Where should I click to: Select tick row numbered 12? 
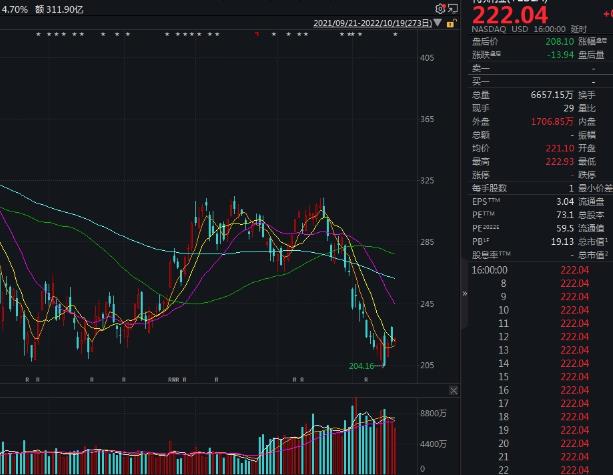tap(540, 337)
